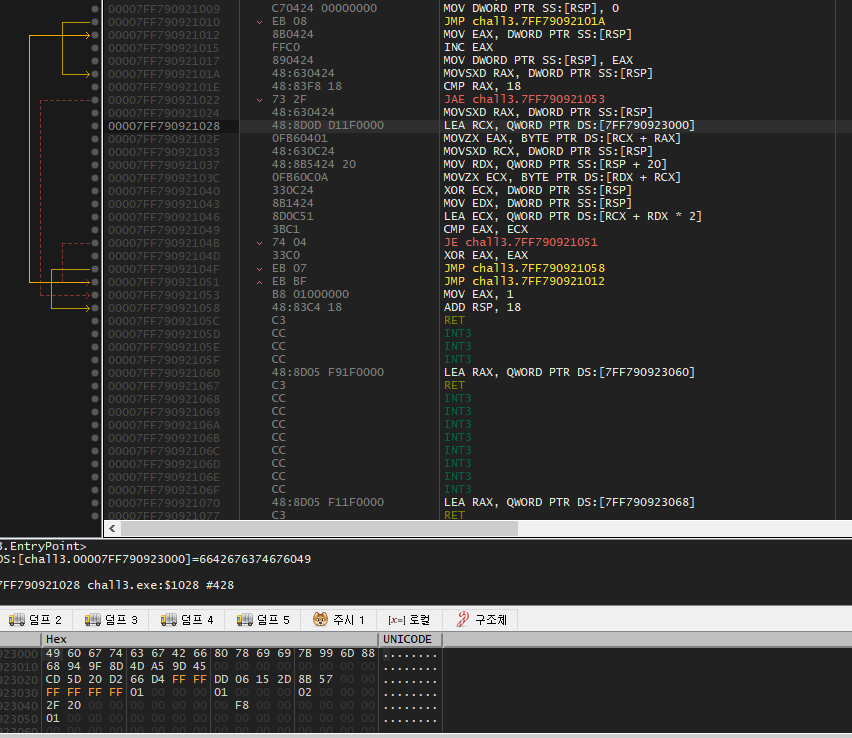Click the dog icon on the 주시 1 tab

tap(318, 619)
